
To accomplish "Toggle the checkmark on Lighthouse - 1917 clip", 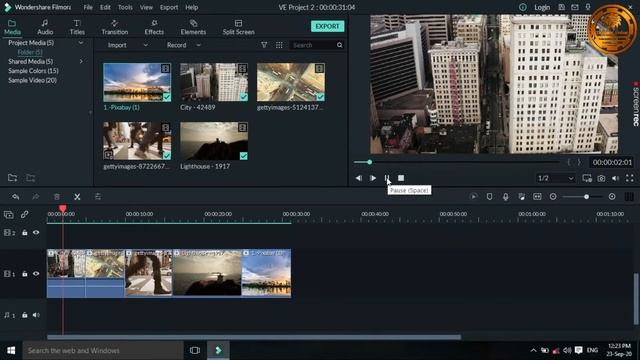I will coord(244,156).
